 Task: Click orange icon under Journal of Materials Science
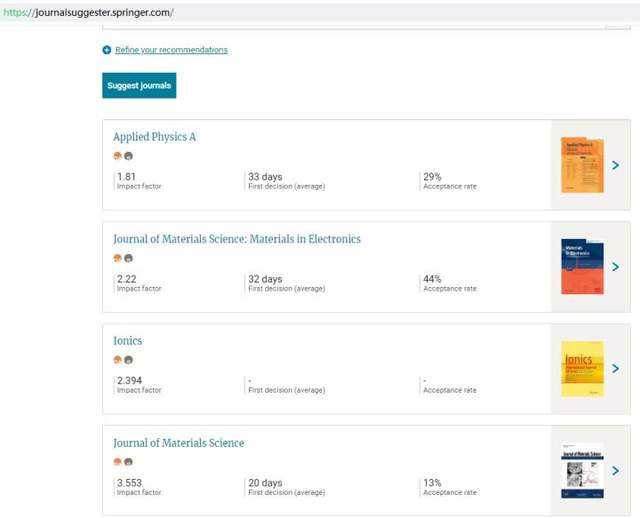(x=118, y=462)
